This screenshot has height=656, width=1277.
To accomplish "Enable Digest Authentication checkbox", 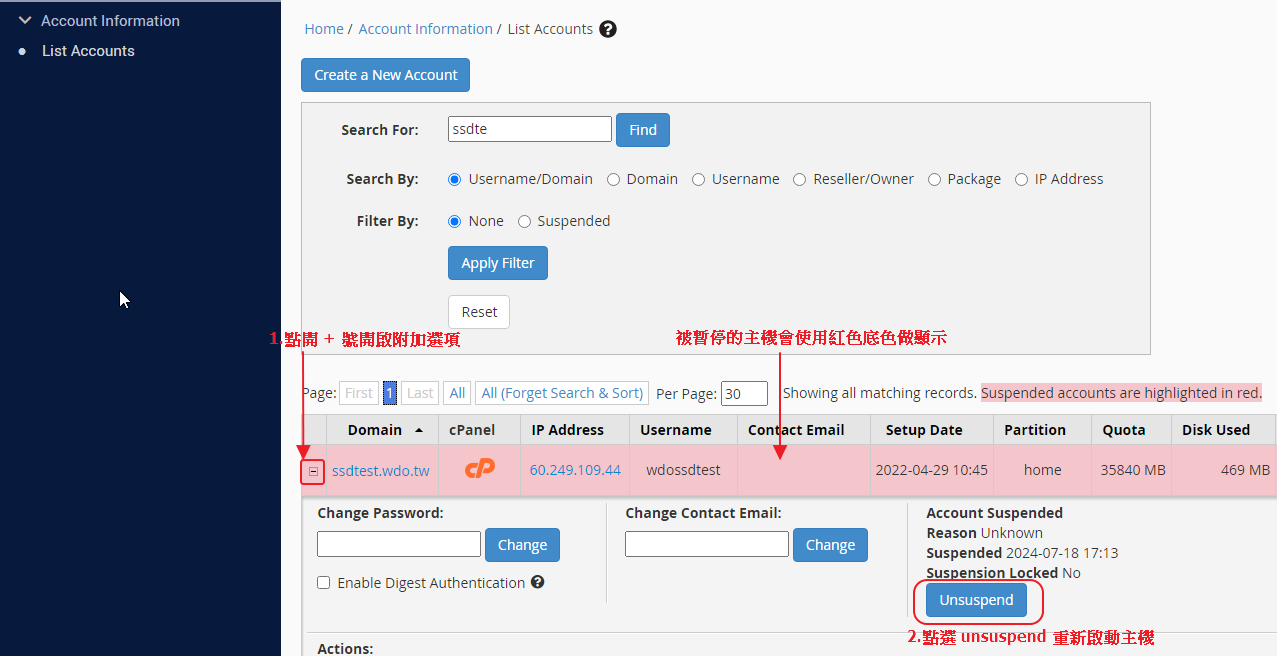I will 324,583.
